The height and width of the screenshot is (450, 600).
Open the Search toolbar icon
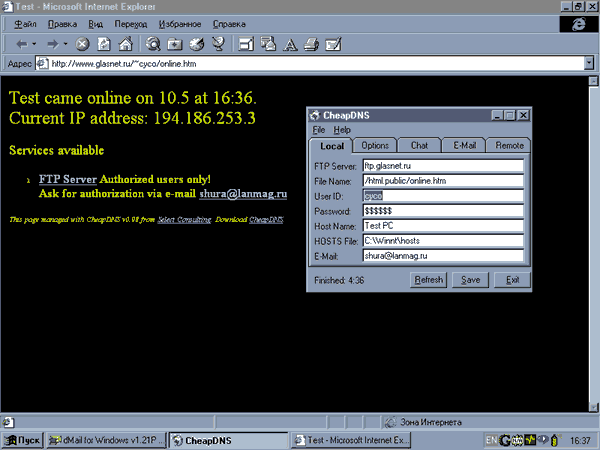(153, 44)
